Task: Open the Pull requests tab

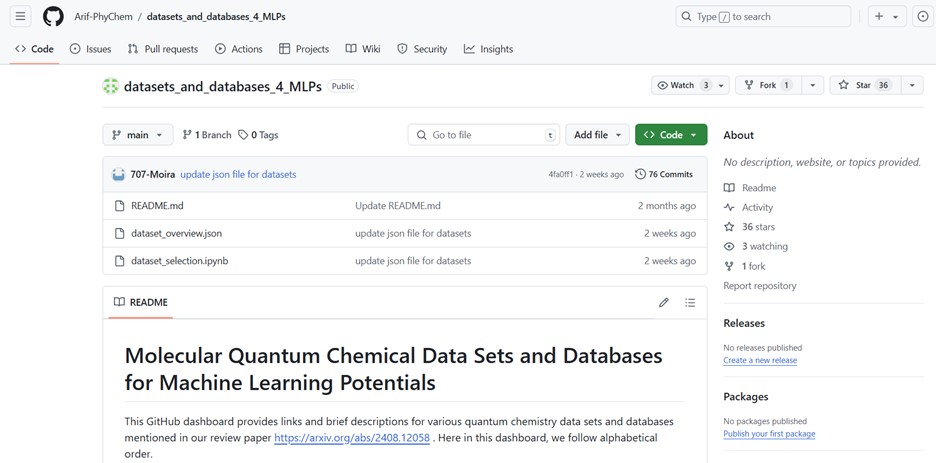Action: [x=163, y=49]
